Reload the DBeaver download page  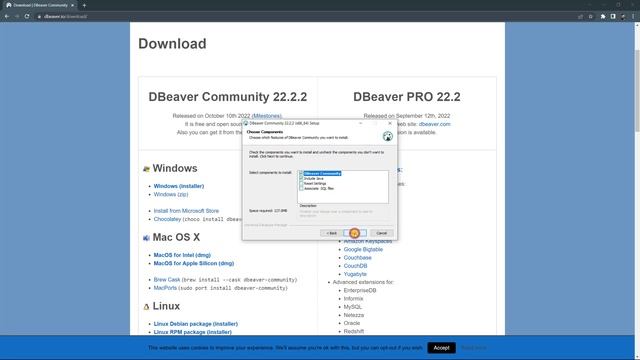tap(27, 16)
